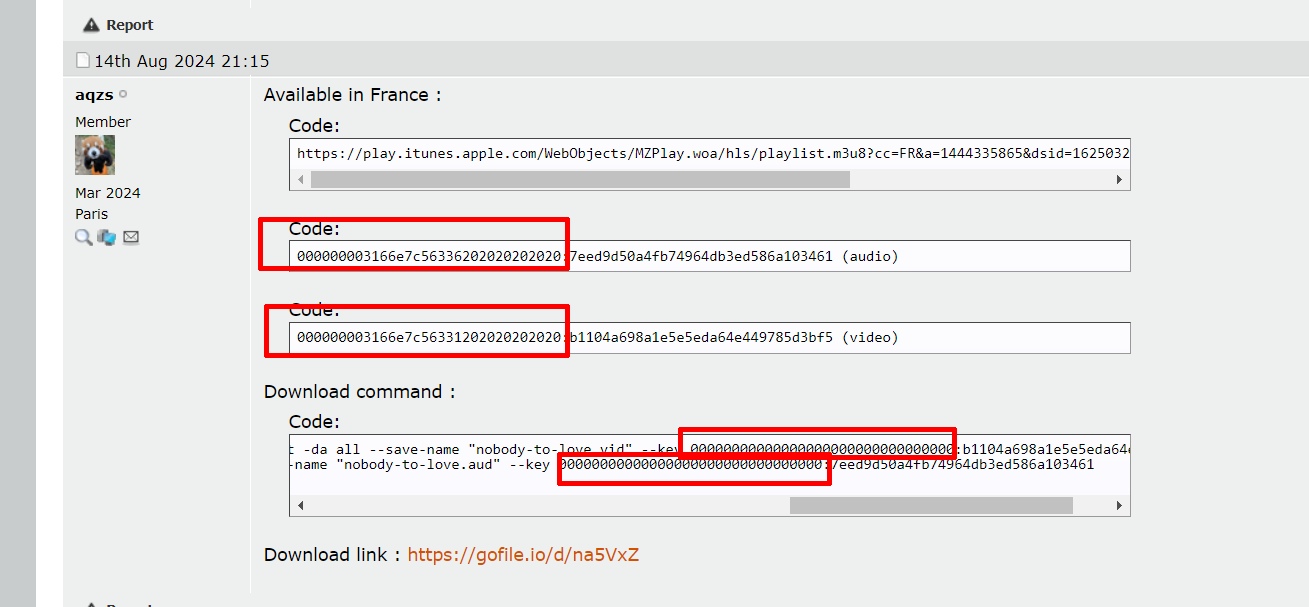1309x607 pixels.
Task: Click the envelope icon to message aqzs
Action: coord(131,237)
